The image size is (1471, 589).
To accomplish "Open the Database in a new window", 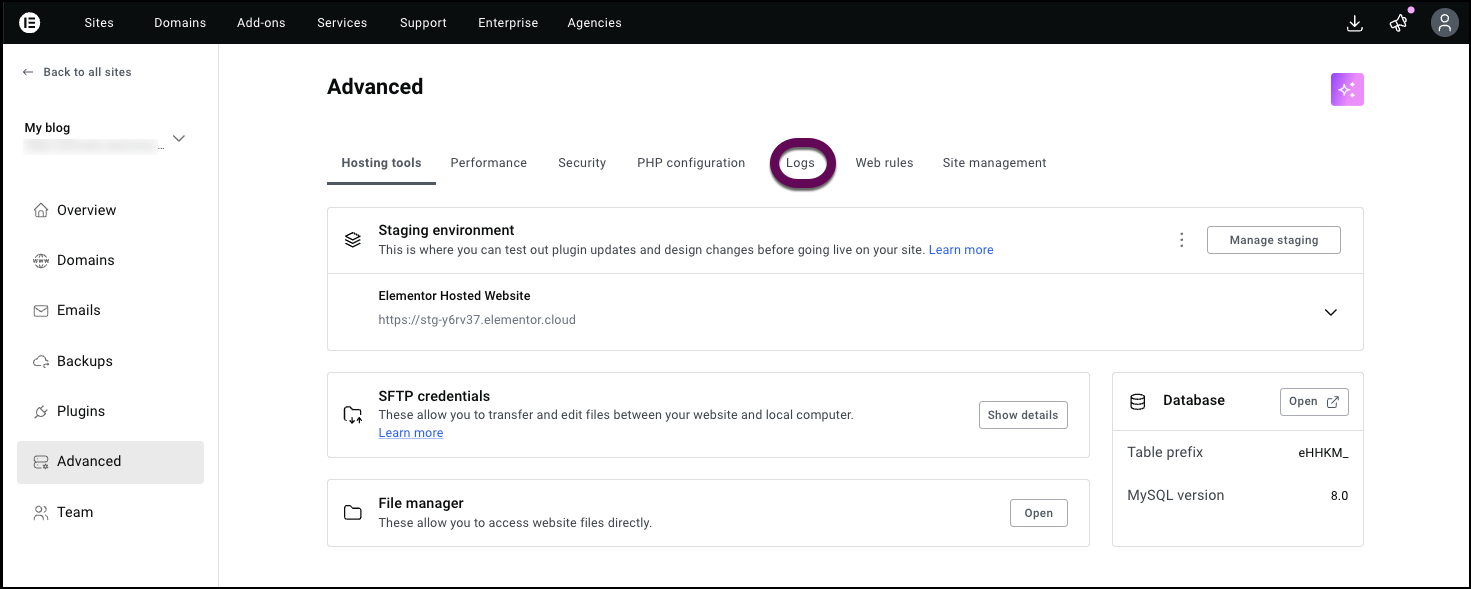I will [x=1313, y=401].
